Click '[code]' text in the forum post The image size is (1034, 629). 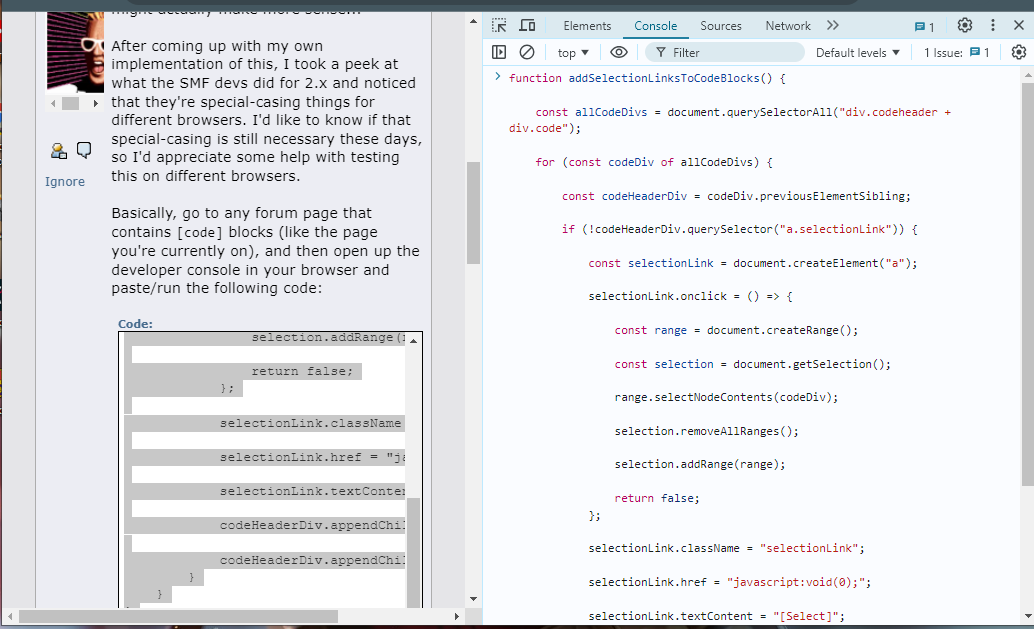click(x=199, y=232)
